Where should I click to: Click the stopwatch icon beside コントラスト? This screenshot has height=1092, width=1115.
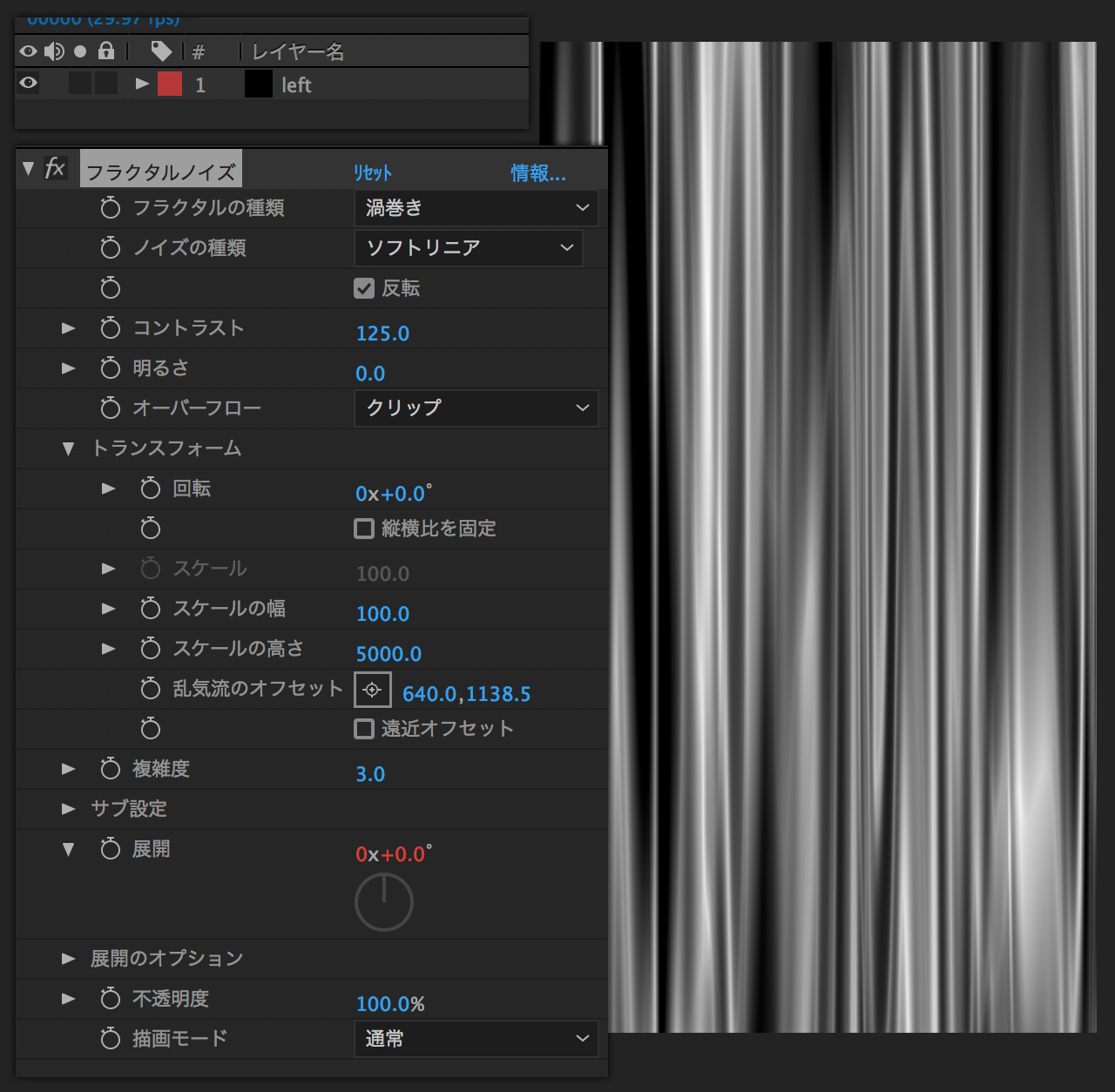pyautogui.click(x=110, y=328)
